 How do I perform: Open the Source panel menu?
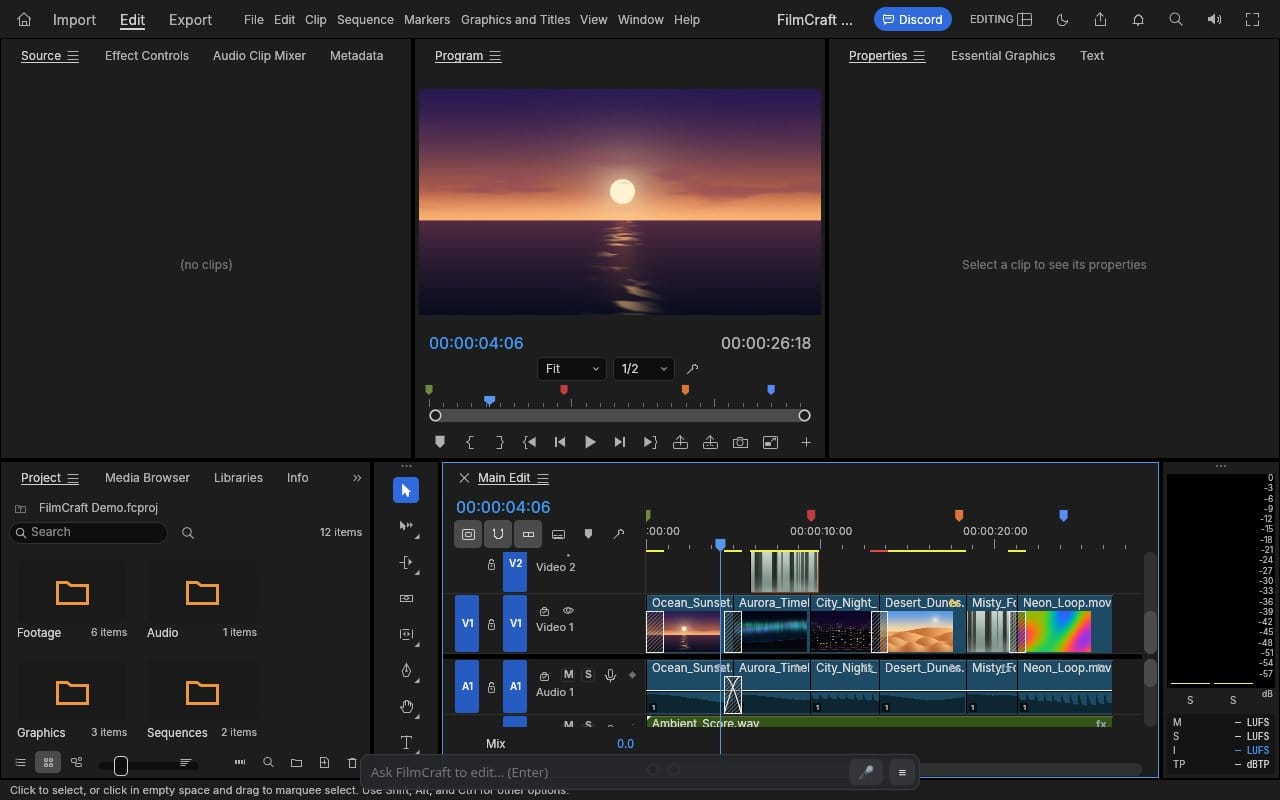[72, 56]
